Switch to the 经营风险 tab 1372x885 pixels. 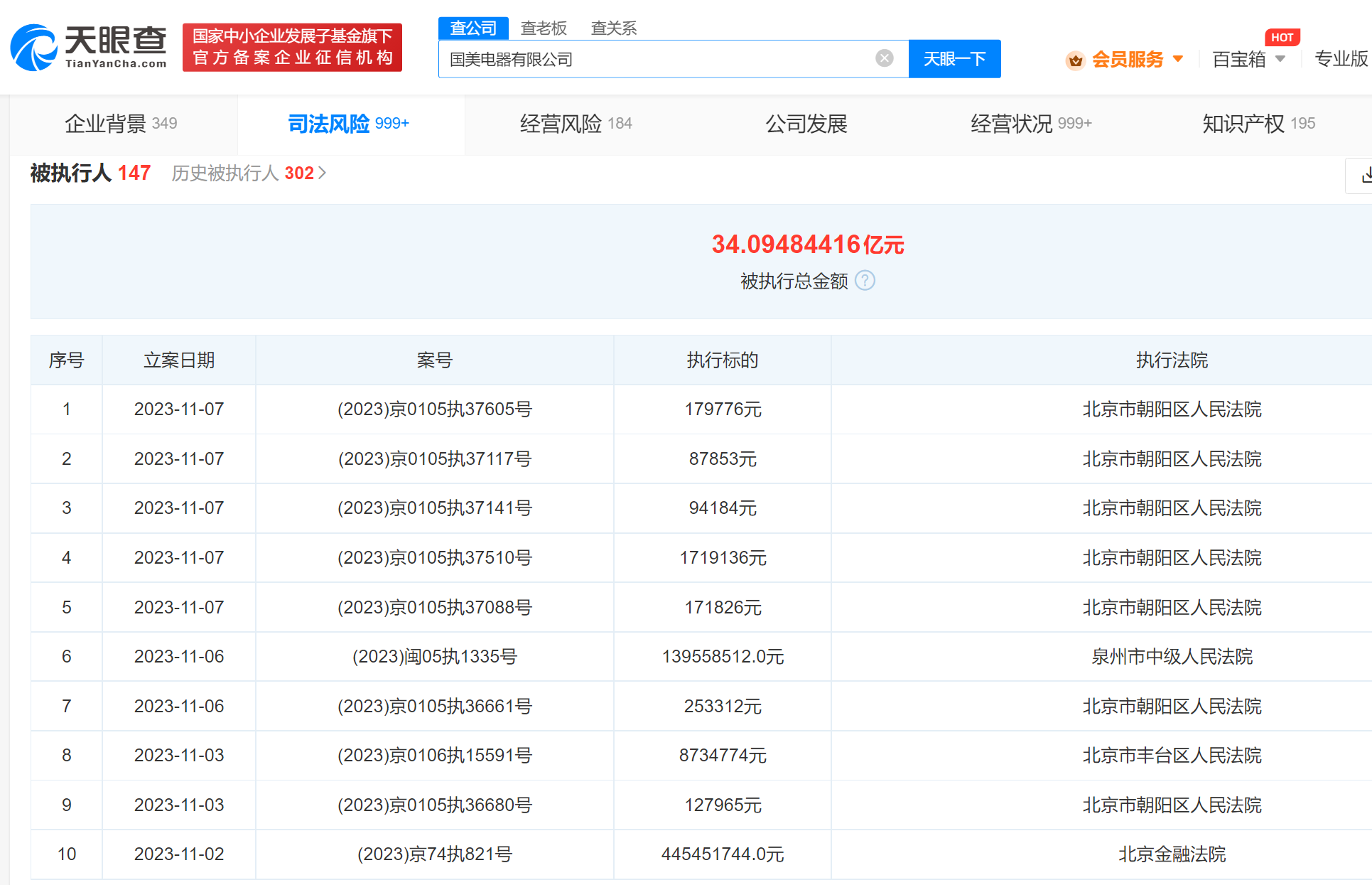coord(576,124)
